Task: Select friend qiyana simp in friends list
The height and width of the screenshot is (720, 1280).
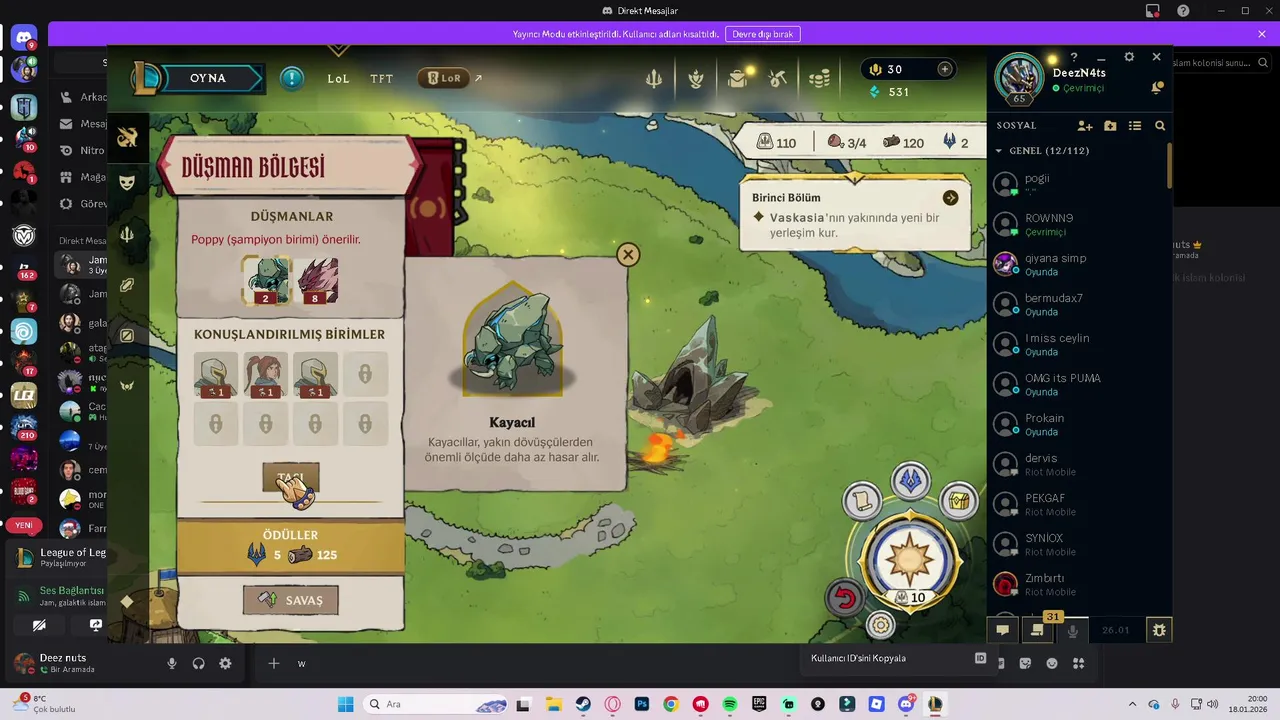Action: [1078, 264]
